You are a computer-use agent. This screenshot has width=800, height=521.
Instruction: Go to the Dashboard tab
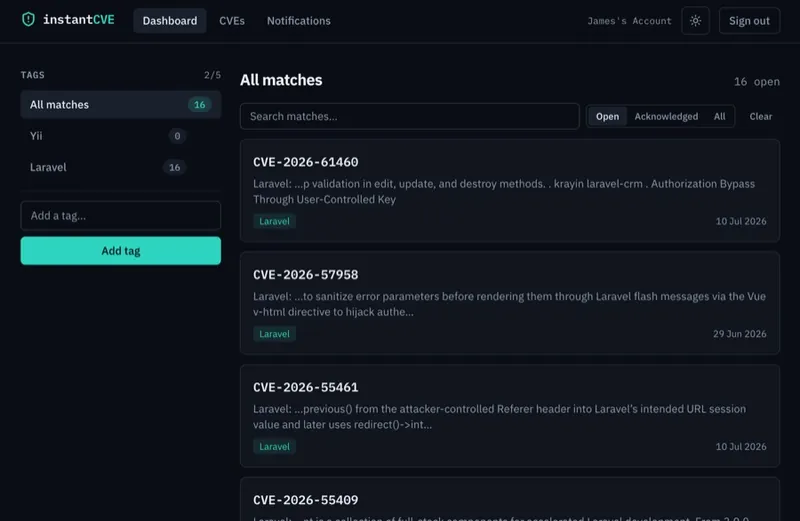coord(170,21)
